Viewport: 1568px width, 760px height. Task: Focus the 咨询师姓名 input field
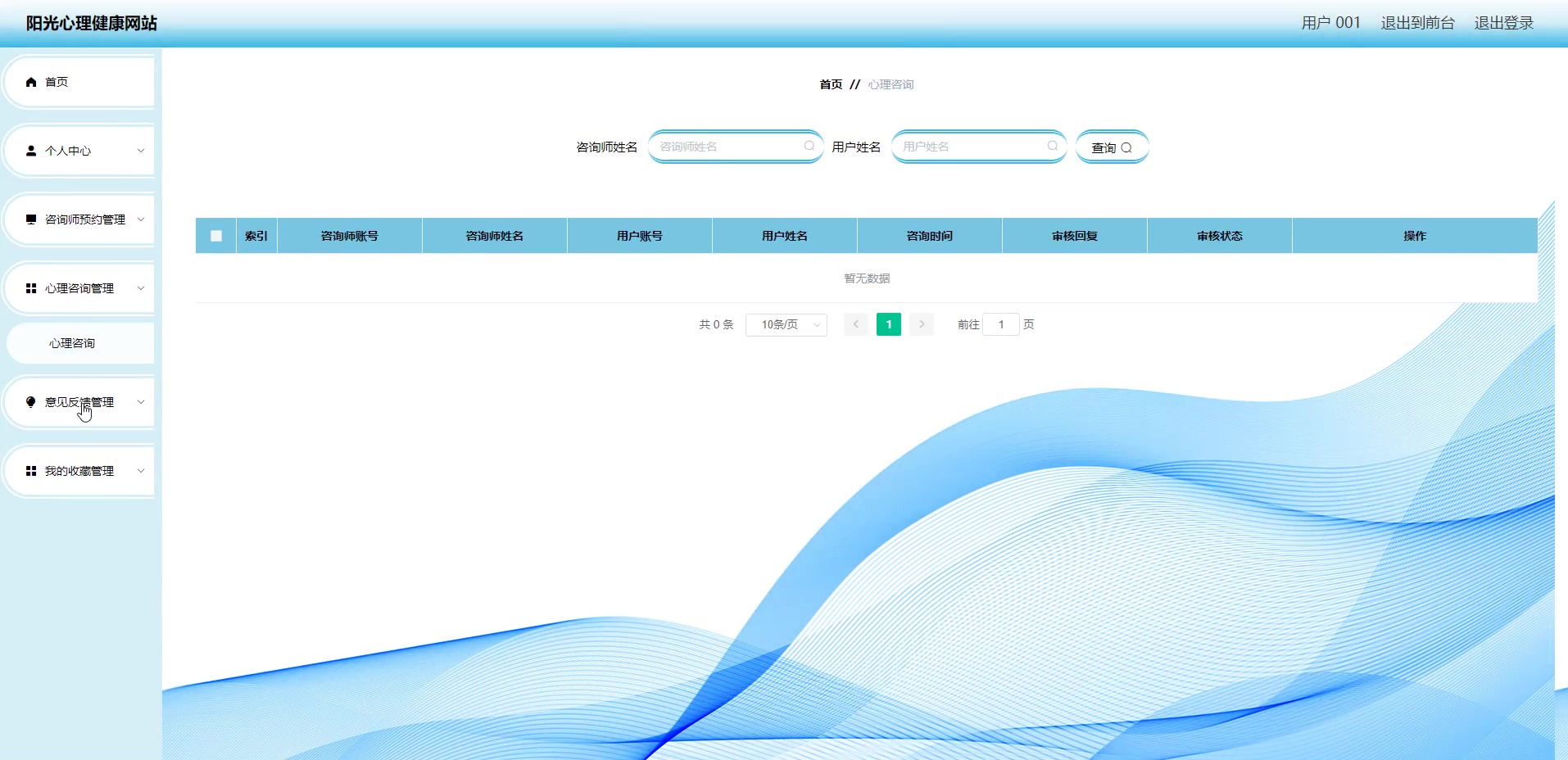(735, 147)
